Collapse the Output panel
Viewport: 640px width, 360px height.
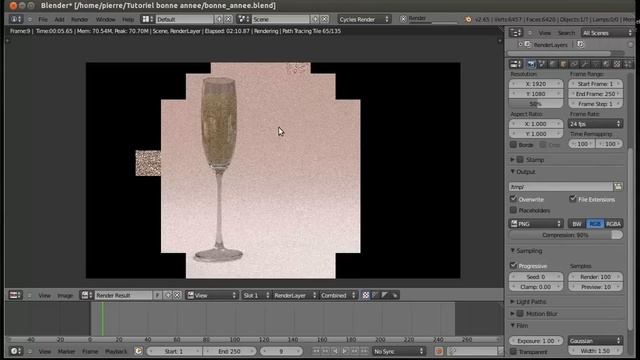513,172
